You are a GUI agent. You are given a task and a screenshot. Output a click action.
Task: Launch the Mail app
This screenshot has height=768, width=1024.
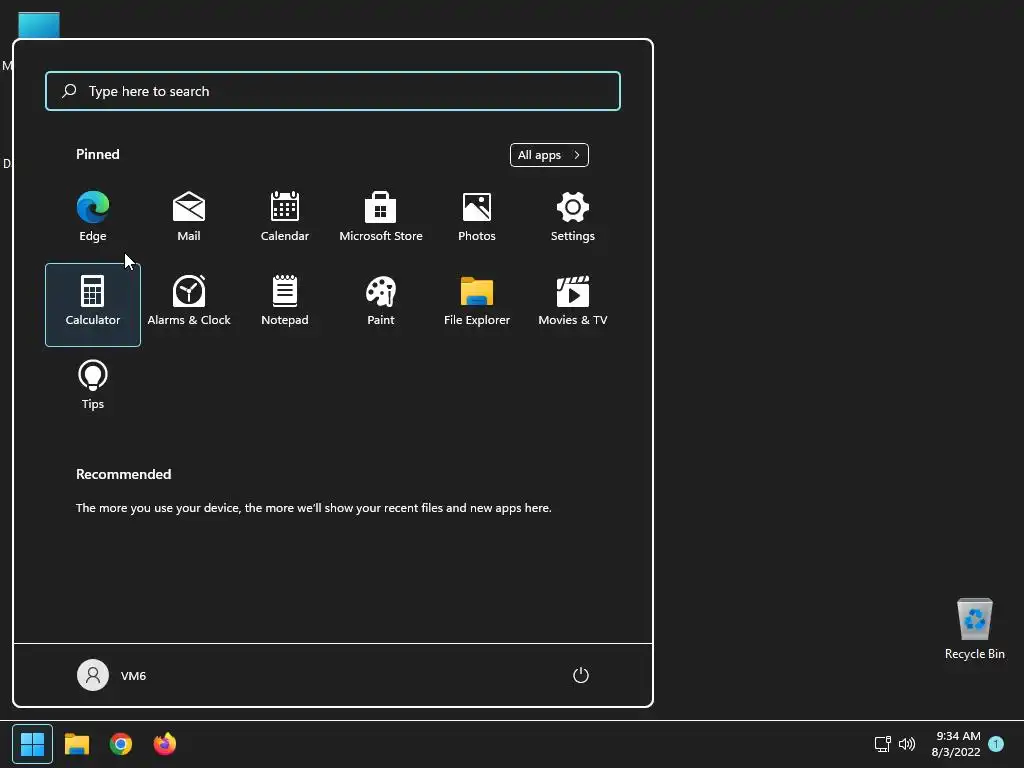coord(189,216)
